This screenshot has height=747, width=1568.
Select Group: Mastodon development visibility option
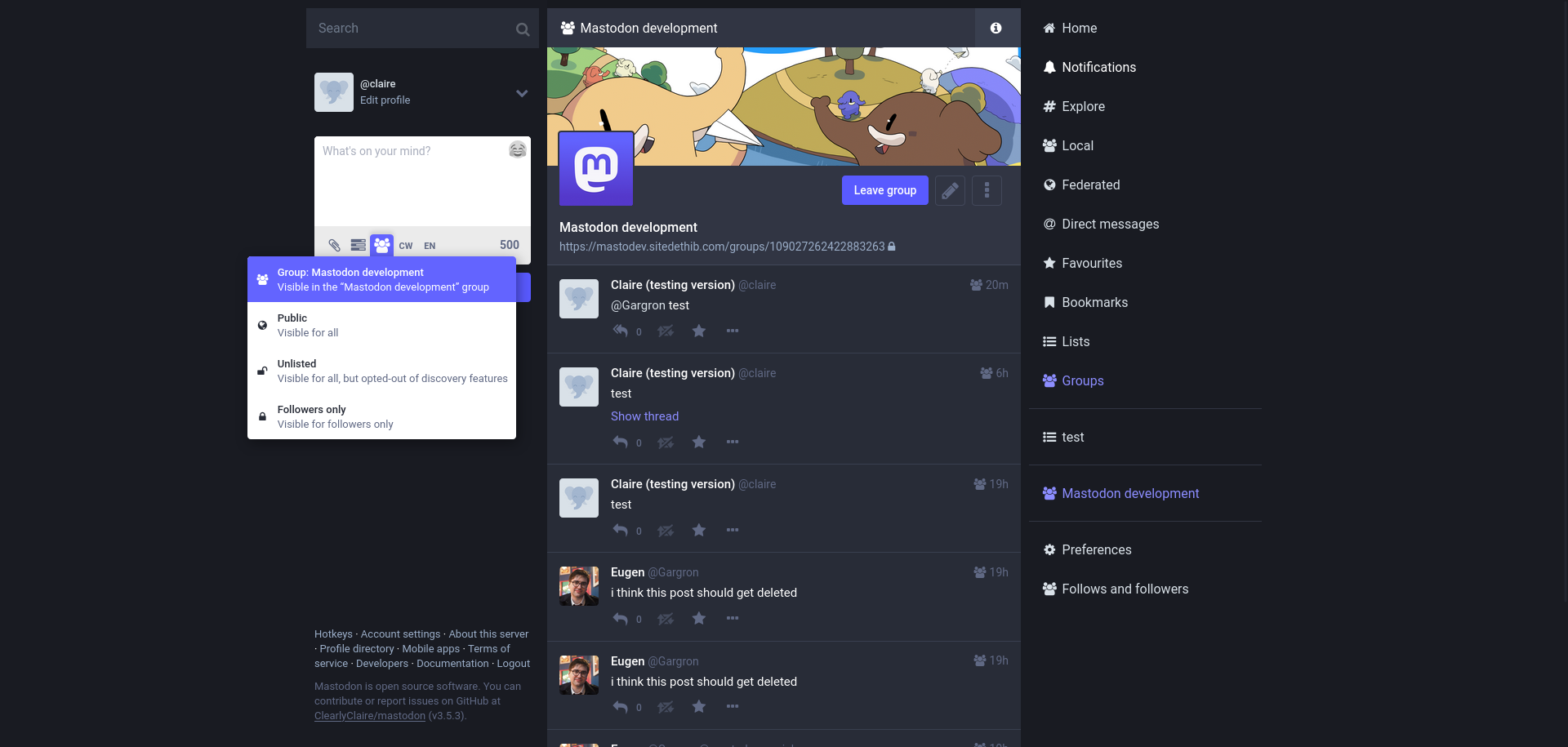[x=381, y=279]
